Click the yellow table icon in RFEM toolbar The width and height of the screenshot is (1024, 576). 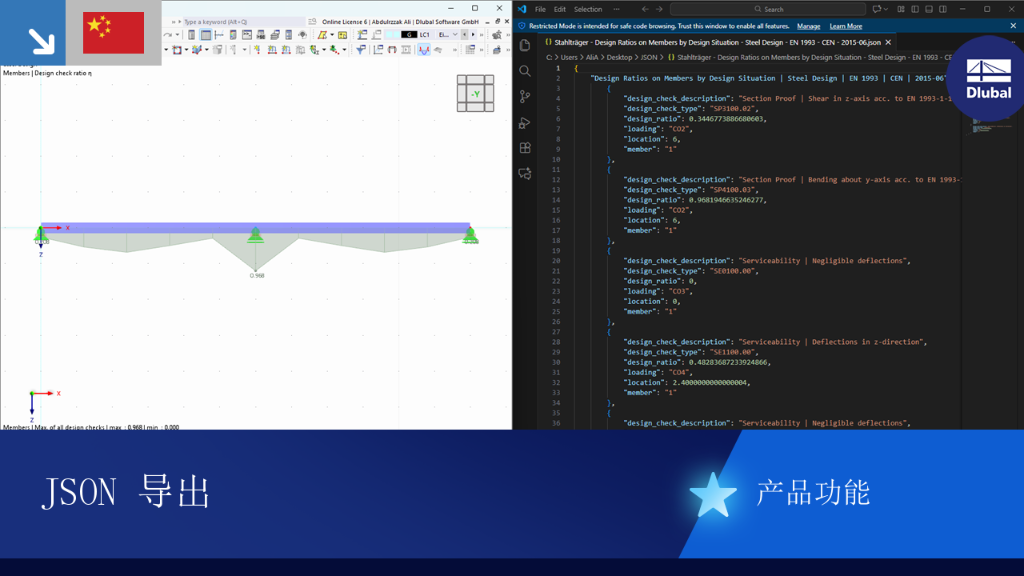click(342, 35)
